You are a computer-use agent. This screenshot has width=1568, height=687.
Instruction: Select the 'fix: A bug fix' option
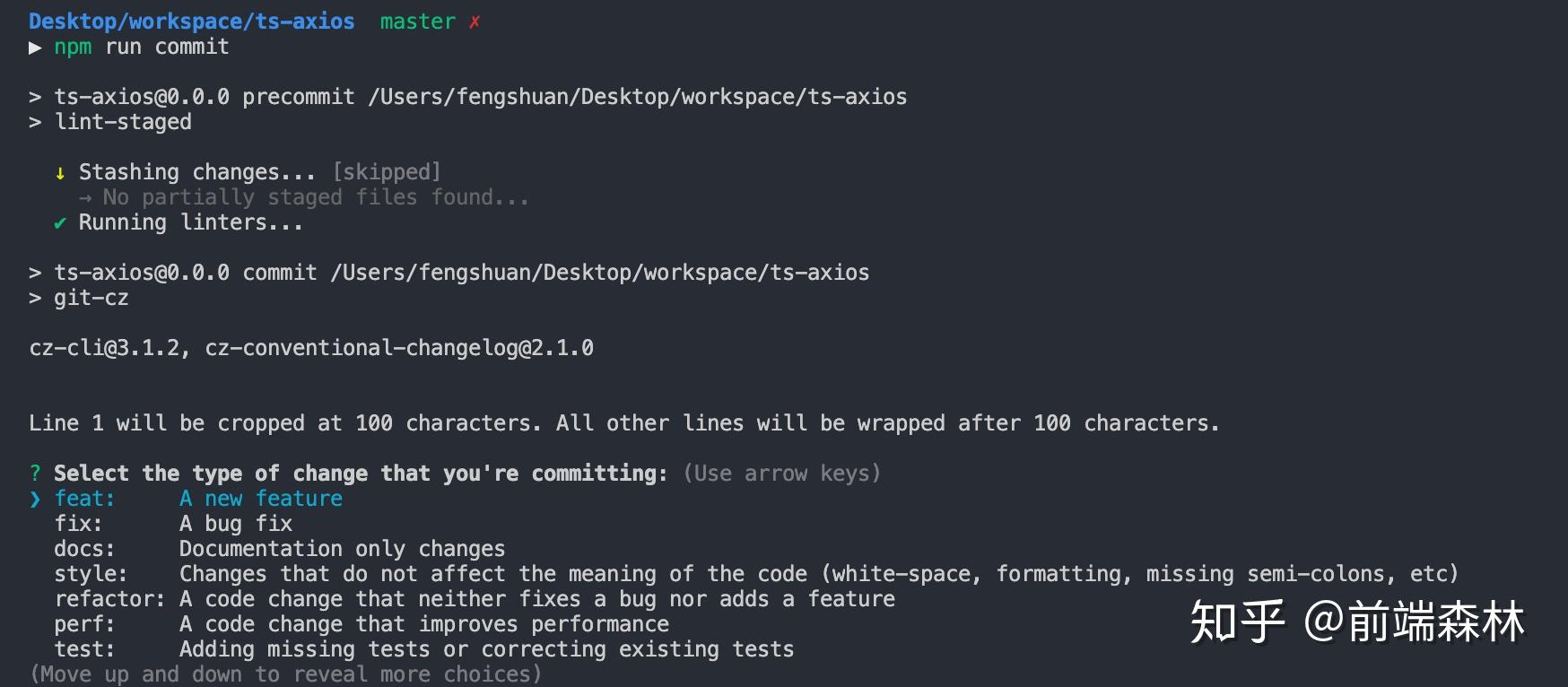[x=173, y=524]
